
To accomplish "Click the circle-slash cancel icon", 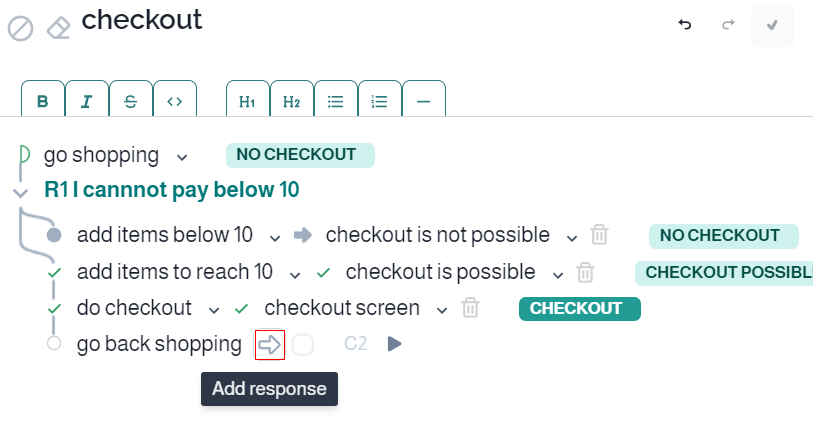I will pyautogui.click(x=21, y=29).
